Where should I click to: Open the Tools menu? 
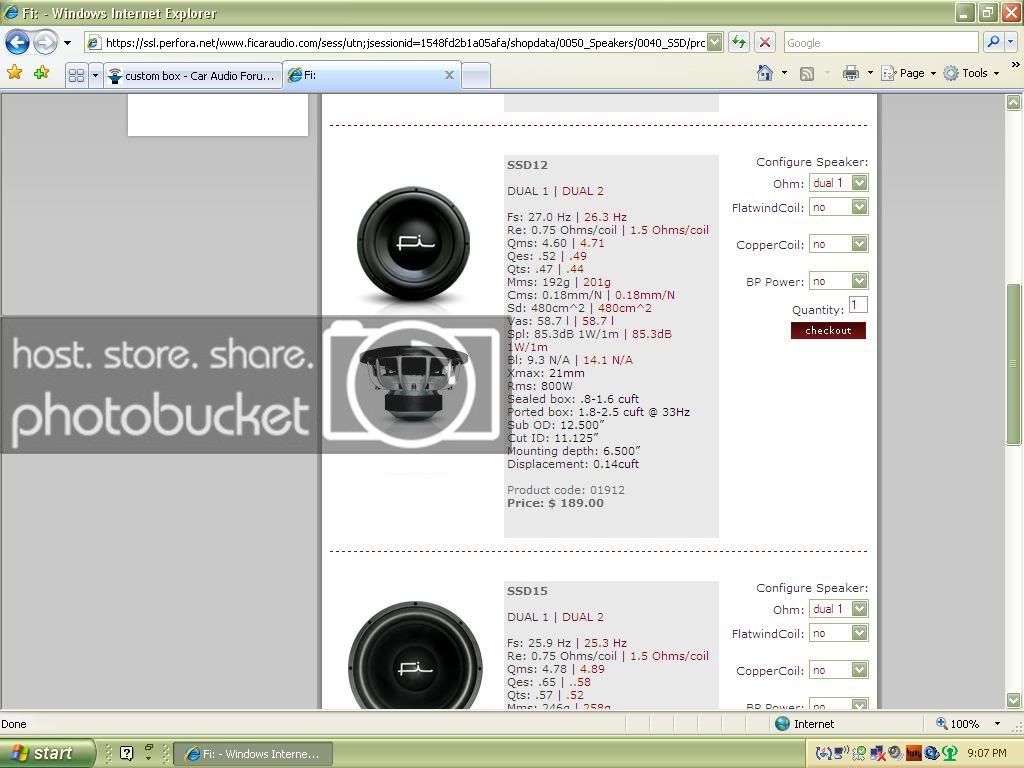(x=970, y=73)
